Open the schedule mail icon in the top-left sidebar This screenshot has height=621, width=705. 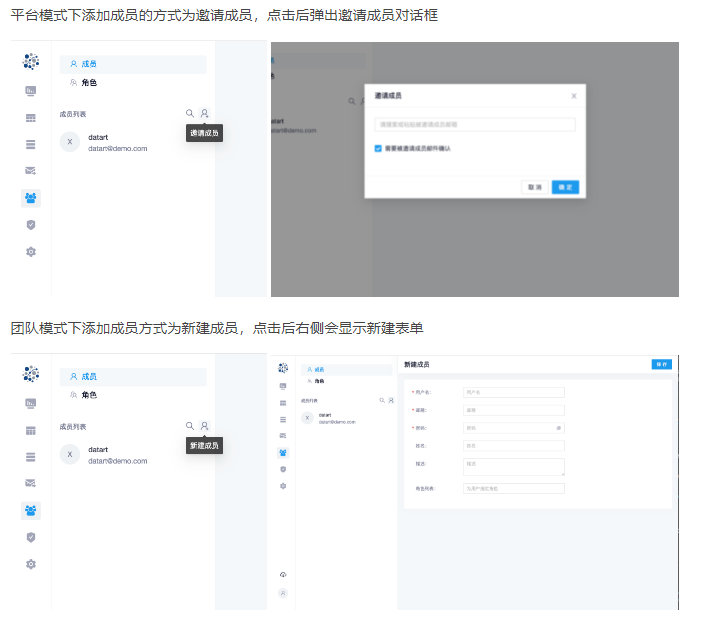31,171
